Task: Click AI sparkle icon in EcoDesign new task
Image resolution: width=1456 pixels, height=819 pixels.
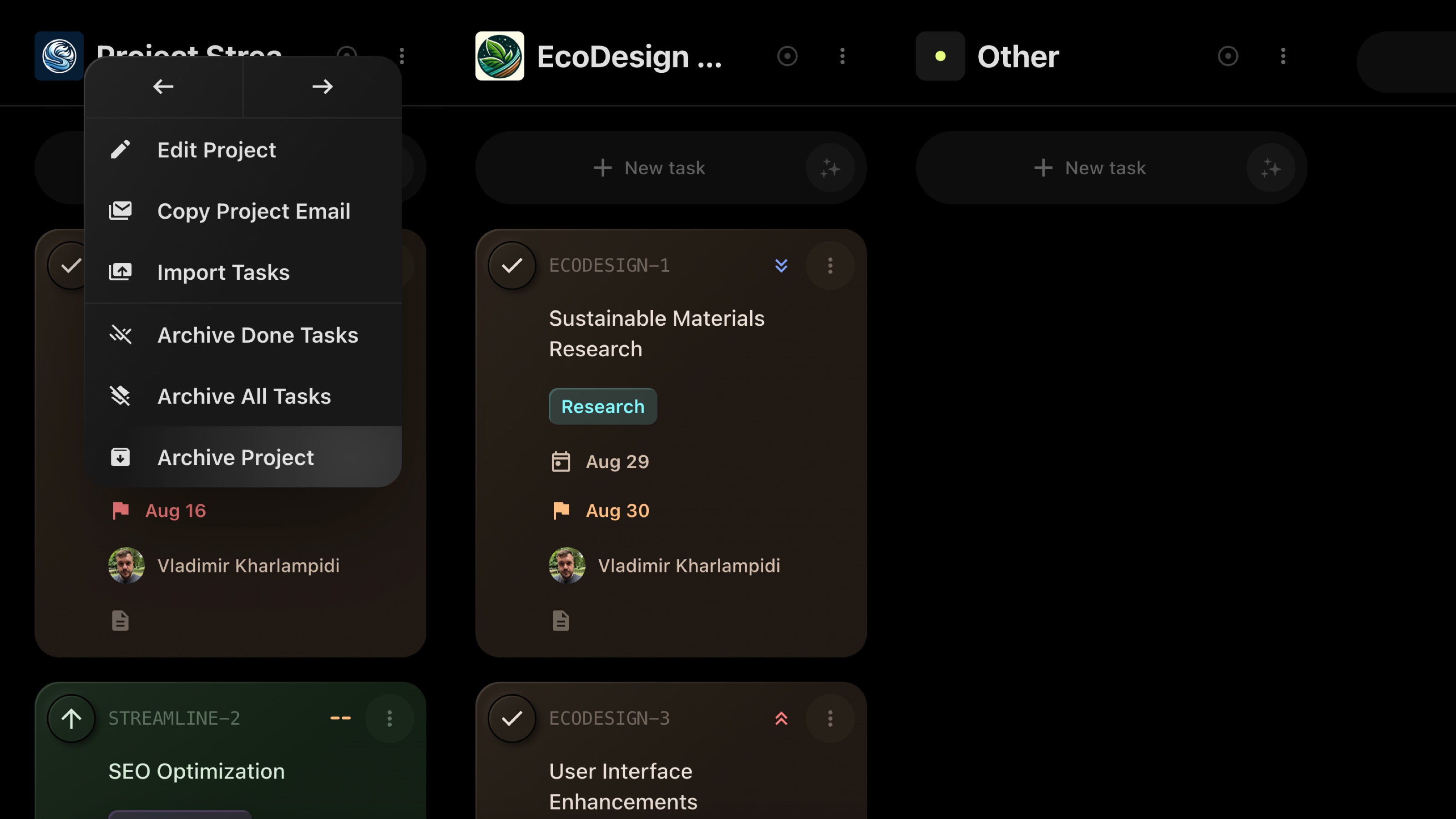Action: tap(830, 168)
